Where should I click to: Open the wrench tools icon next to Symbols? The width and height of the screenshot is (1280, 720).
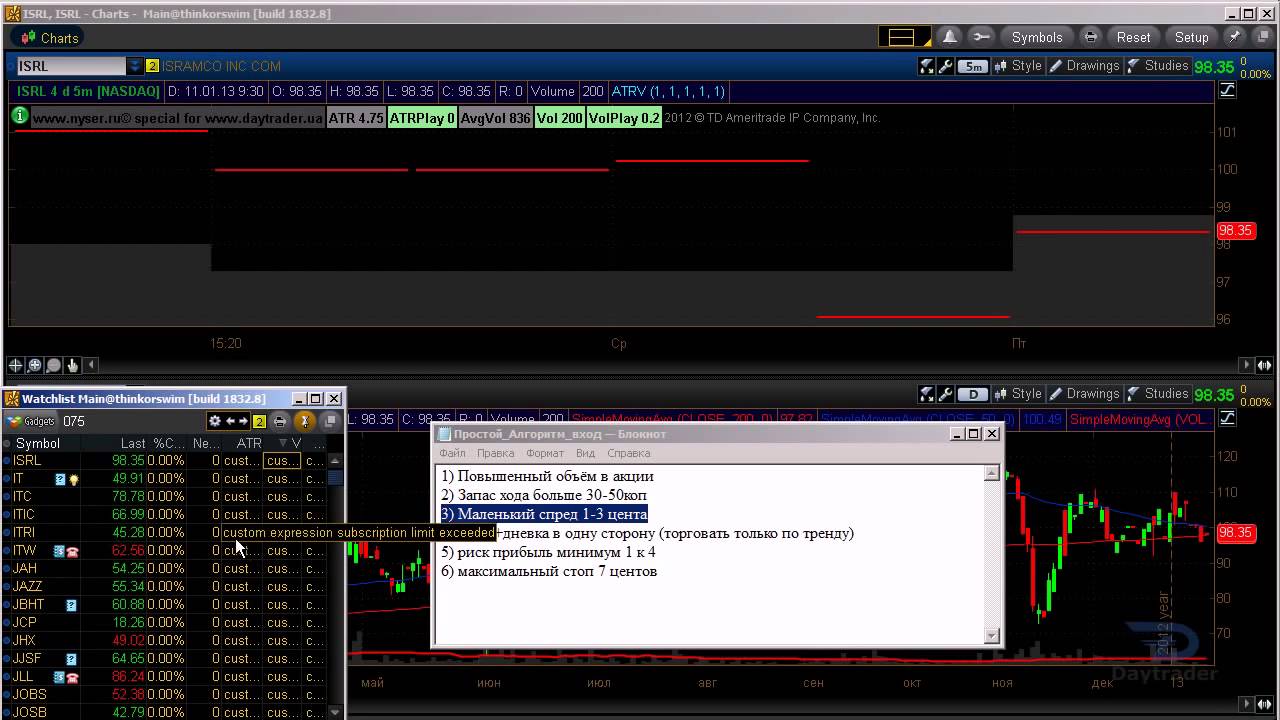[x=982, y=37]
